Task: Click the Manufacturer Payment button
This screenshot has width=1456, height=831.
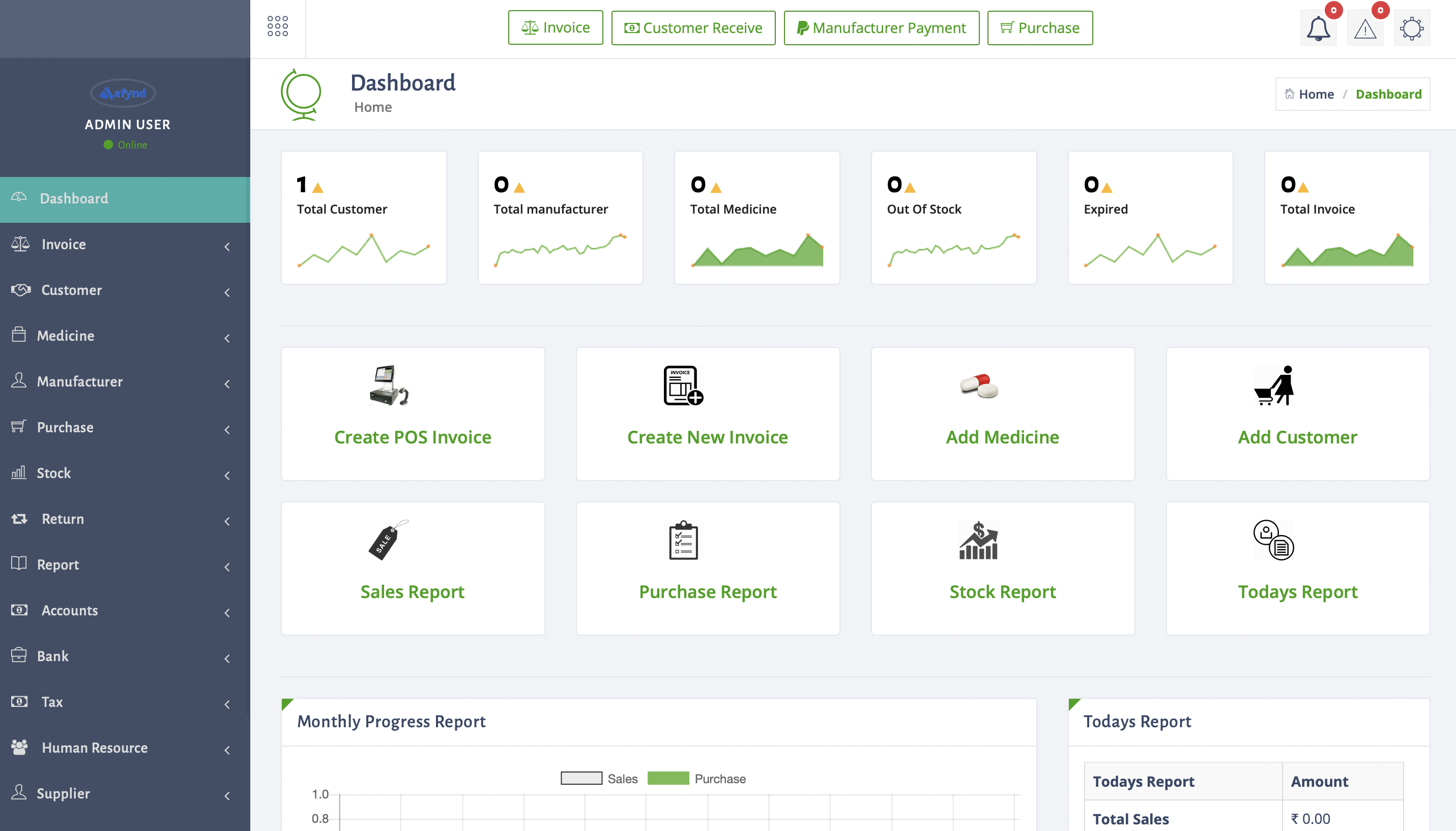Action: pos(881,28)
